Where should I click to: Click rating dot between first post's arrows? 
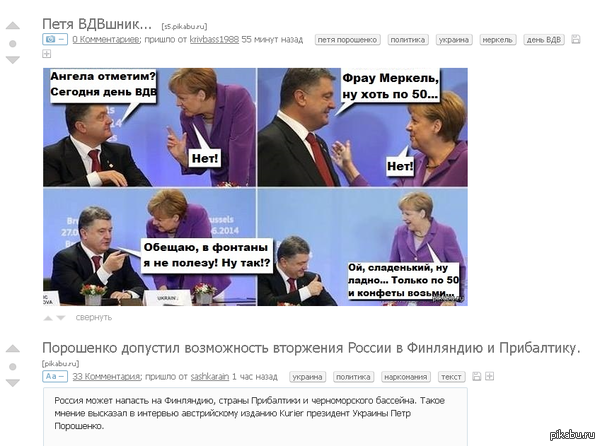tap(13, 44)
